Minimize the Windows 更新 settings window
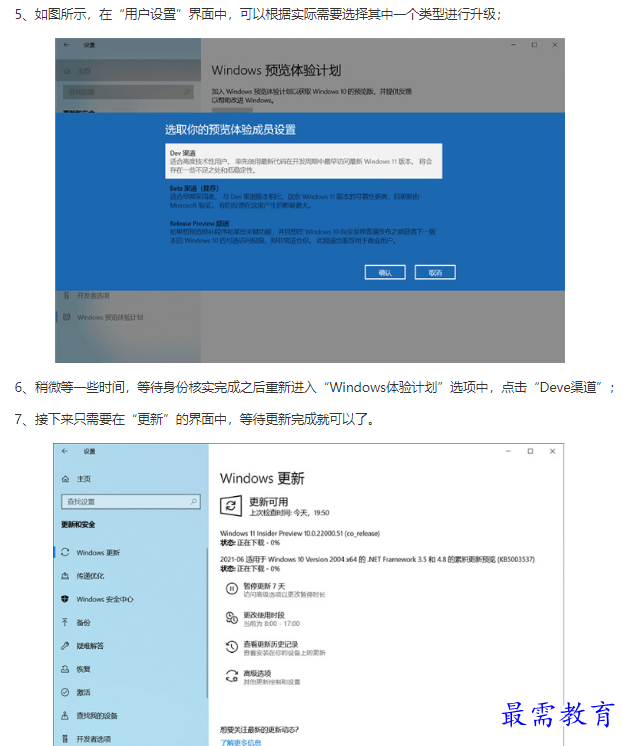This screenshot has width=623, height=746. pos(508,451)
